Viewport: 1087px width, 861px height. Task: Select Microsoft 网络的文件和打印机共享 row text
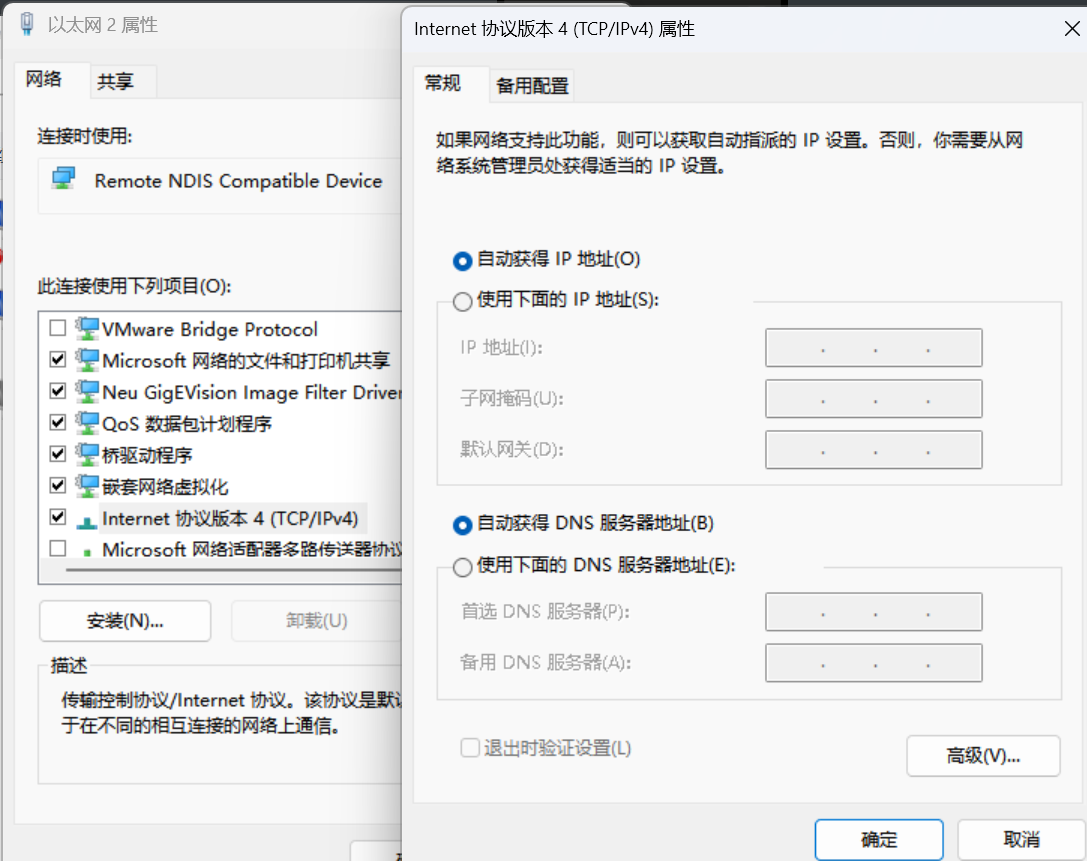tap(246, 360)
